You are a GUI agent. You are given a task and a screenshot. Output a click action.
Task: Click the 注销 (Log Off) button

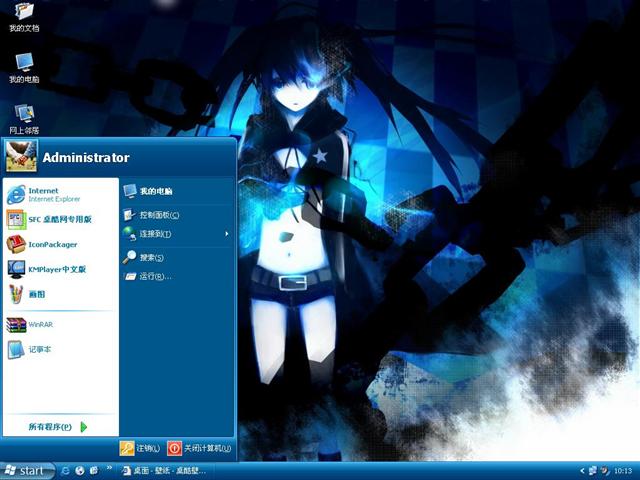(140, 448)
